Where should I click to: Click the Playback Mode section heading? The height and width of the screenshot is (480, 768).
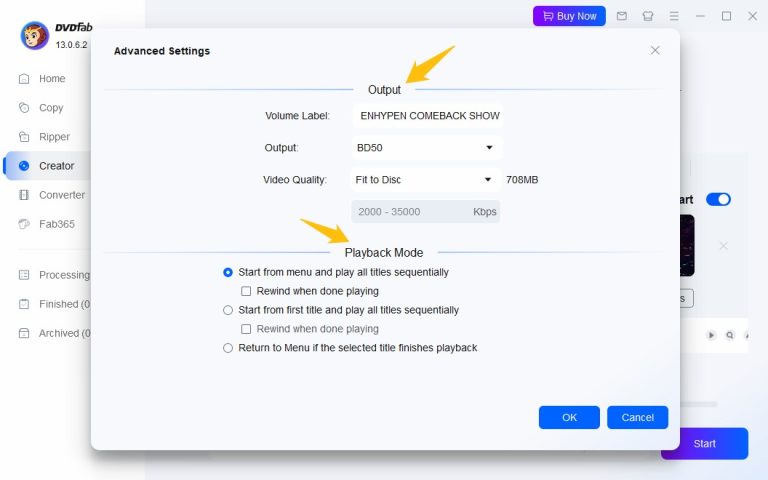(384, 253)
